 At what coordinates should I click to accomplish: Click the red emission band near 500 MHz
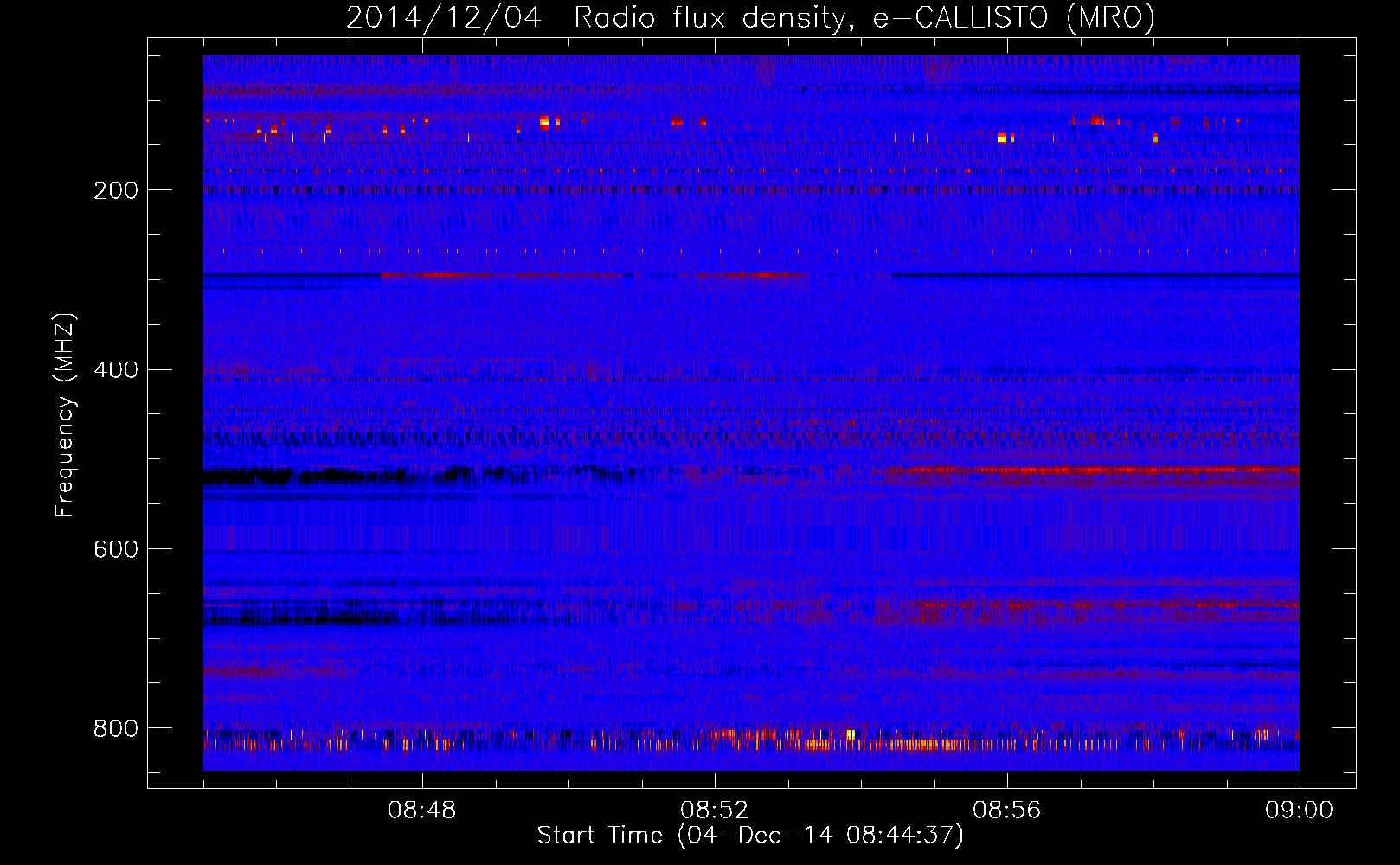pyautogui.click(x=1092, y=471)
